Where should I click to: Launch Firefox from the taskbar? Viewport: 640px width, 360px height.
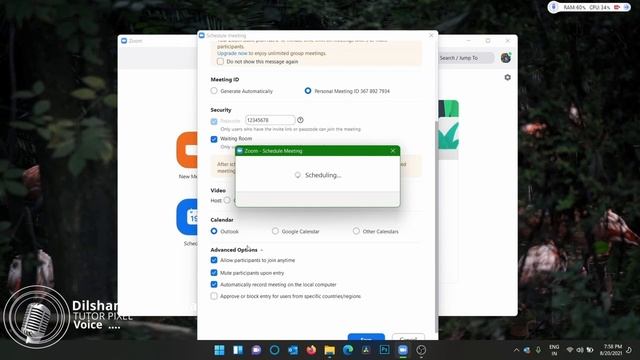[311, 350]
